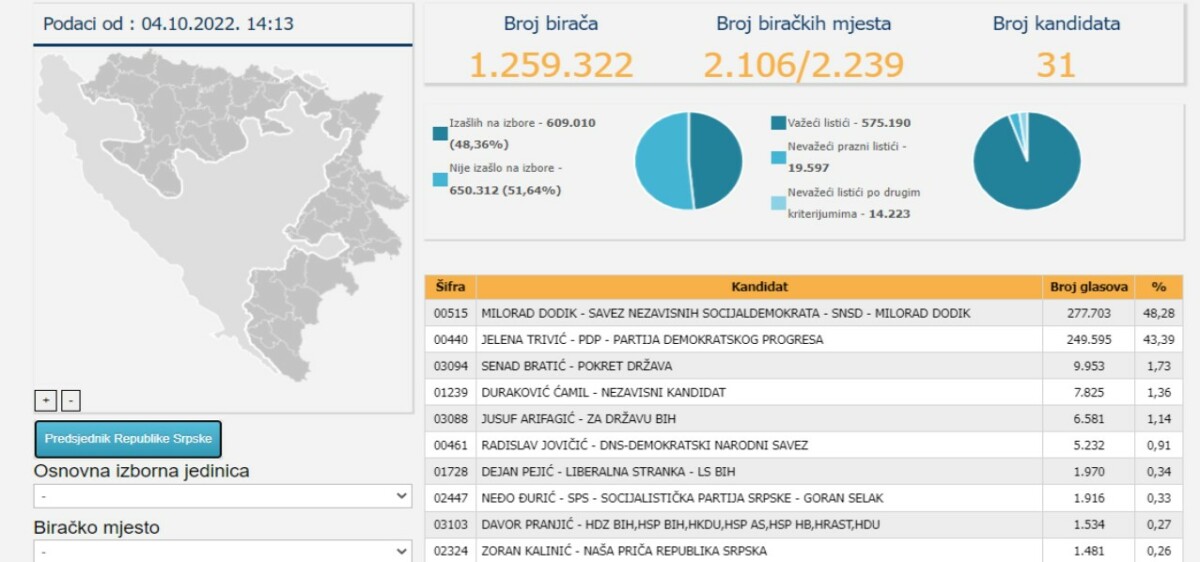1200x562 pixels.
Task: Sort by Broj glasova column header
Action: point(1089,287)
